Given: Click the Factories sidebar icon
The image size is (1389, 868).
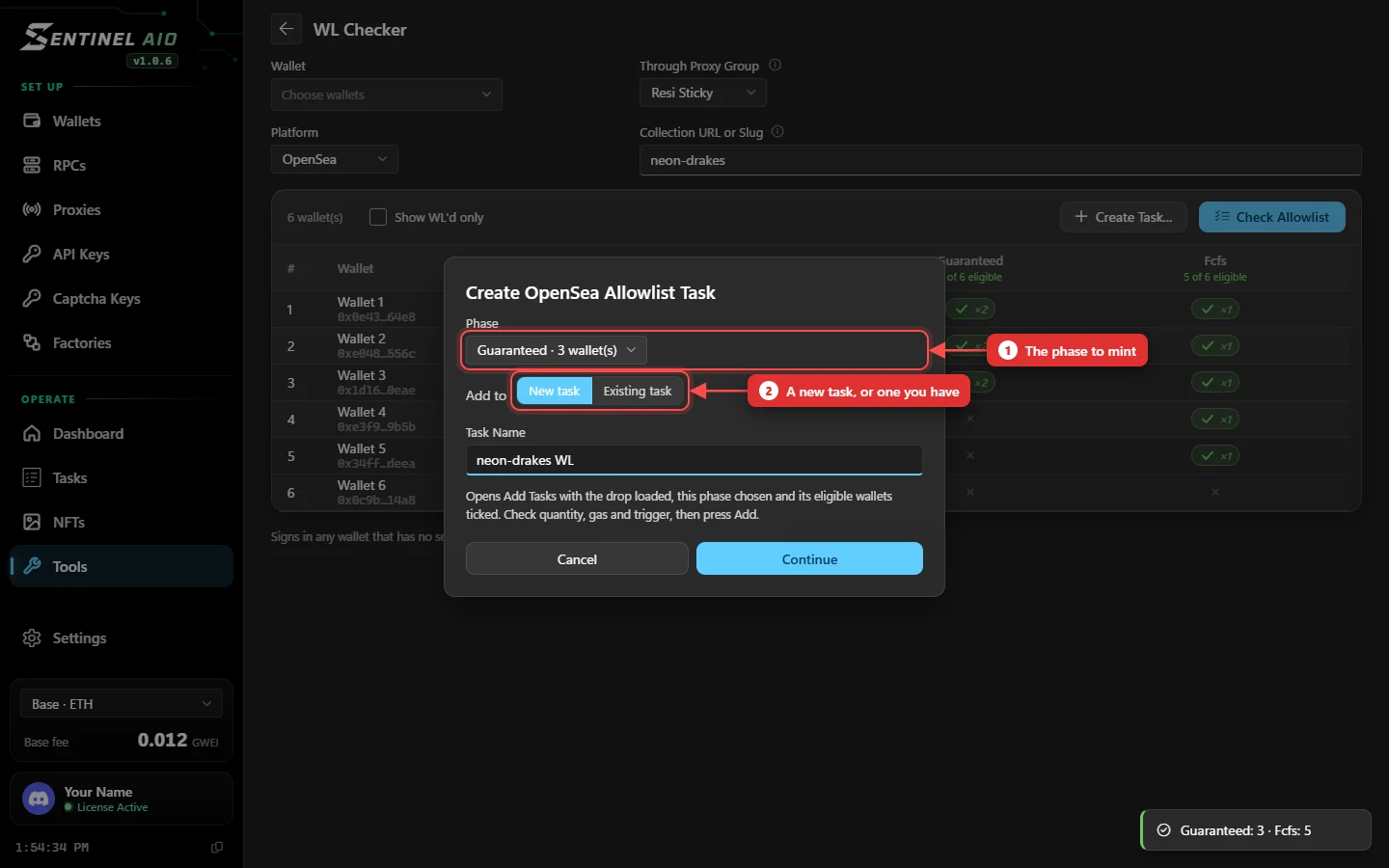Looking at the screenshot, I should click(x=32, y=343).
